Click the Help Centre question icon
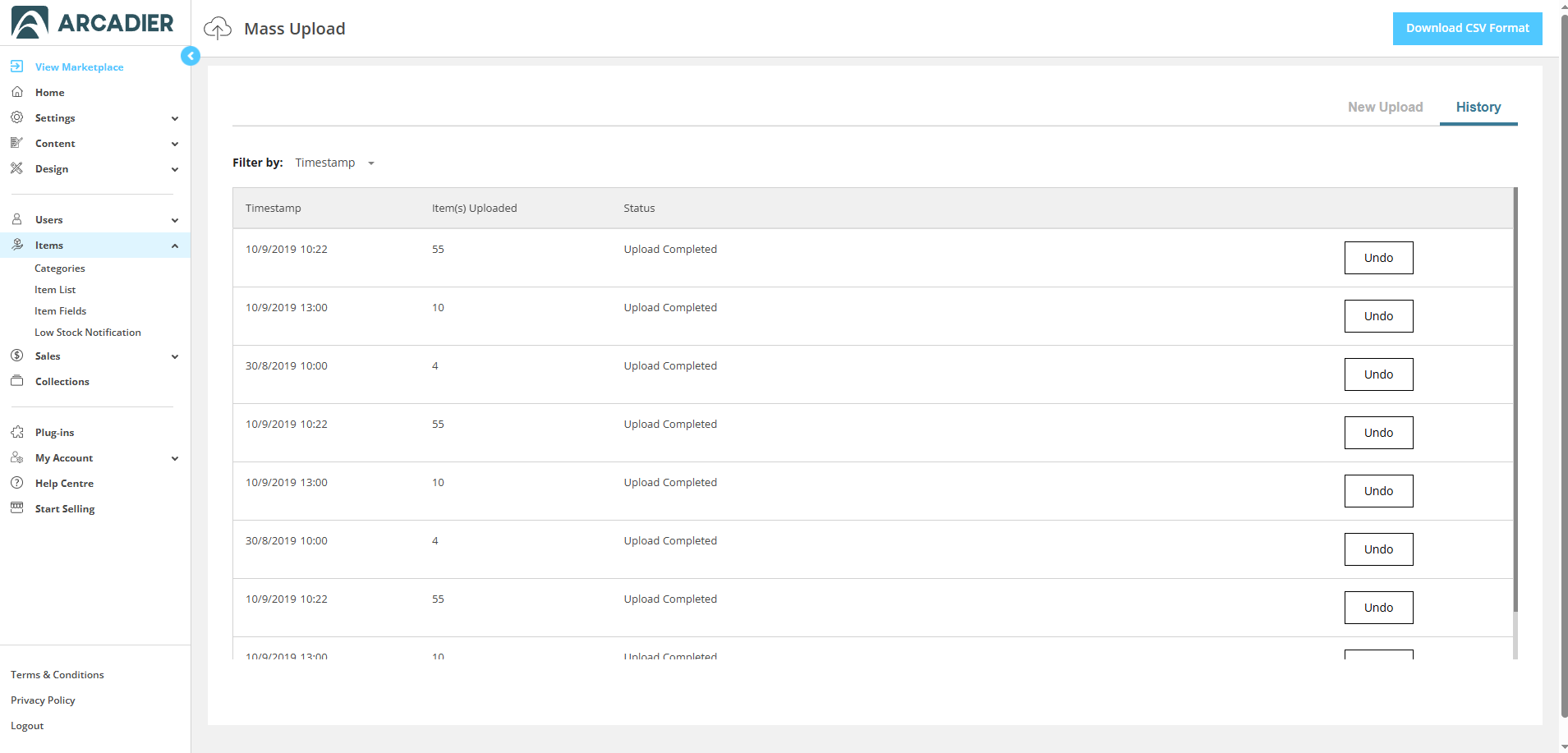Viewport: 1568px width, 753px height. 16,483
